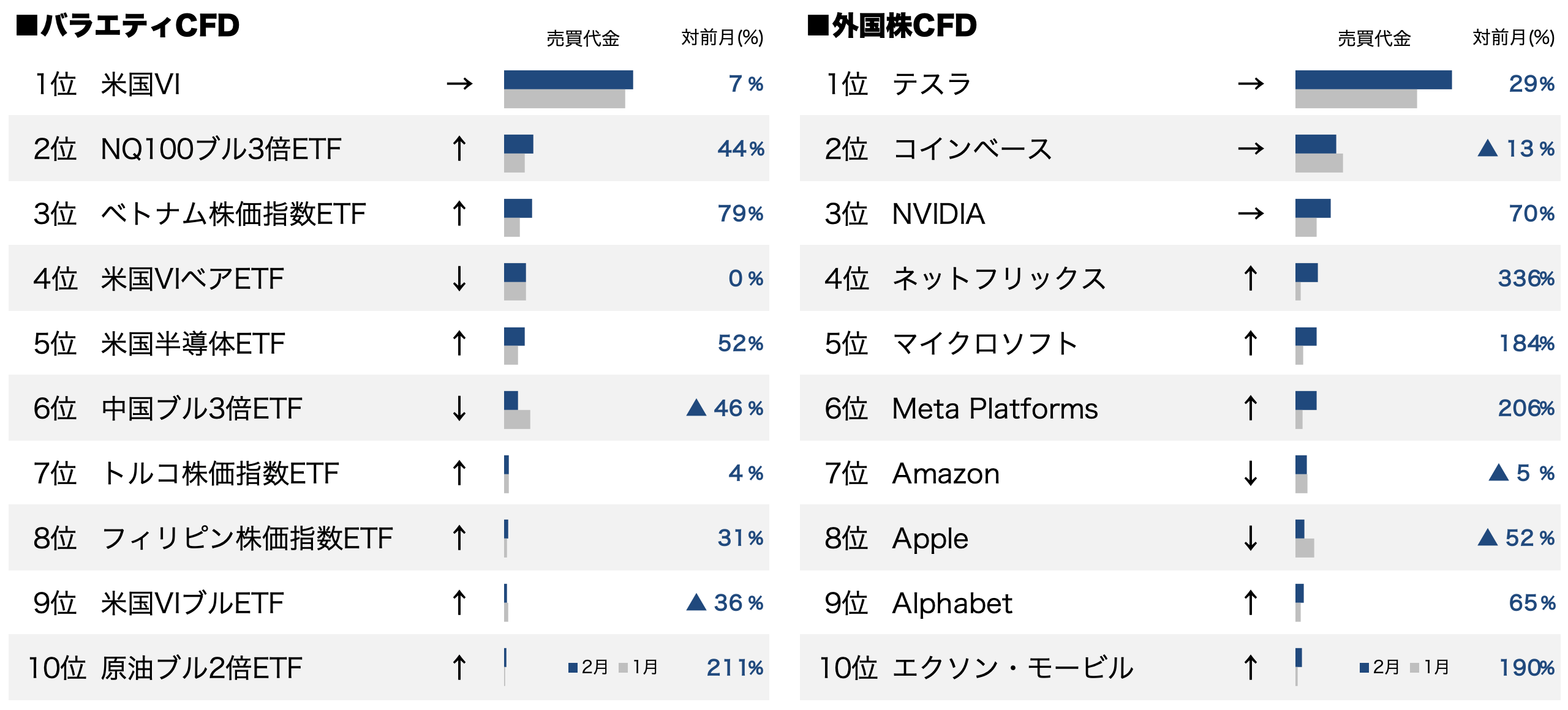1568x710 pixels.
Task: Select the ■外国株CFD heading
Action: (892, 26)
